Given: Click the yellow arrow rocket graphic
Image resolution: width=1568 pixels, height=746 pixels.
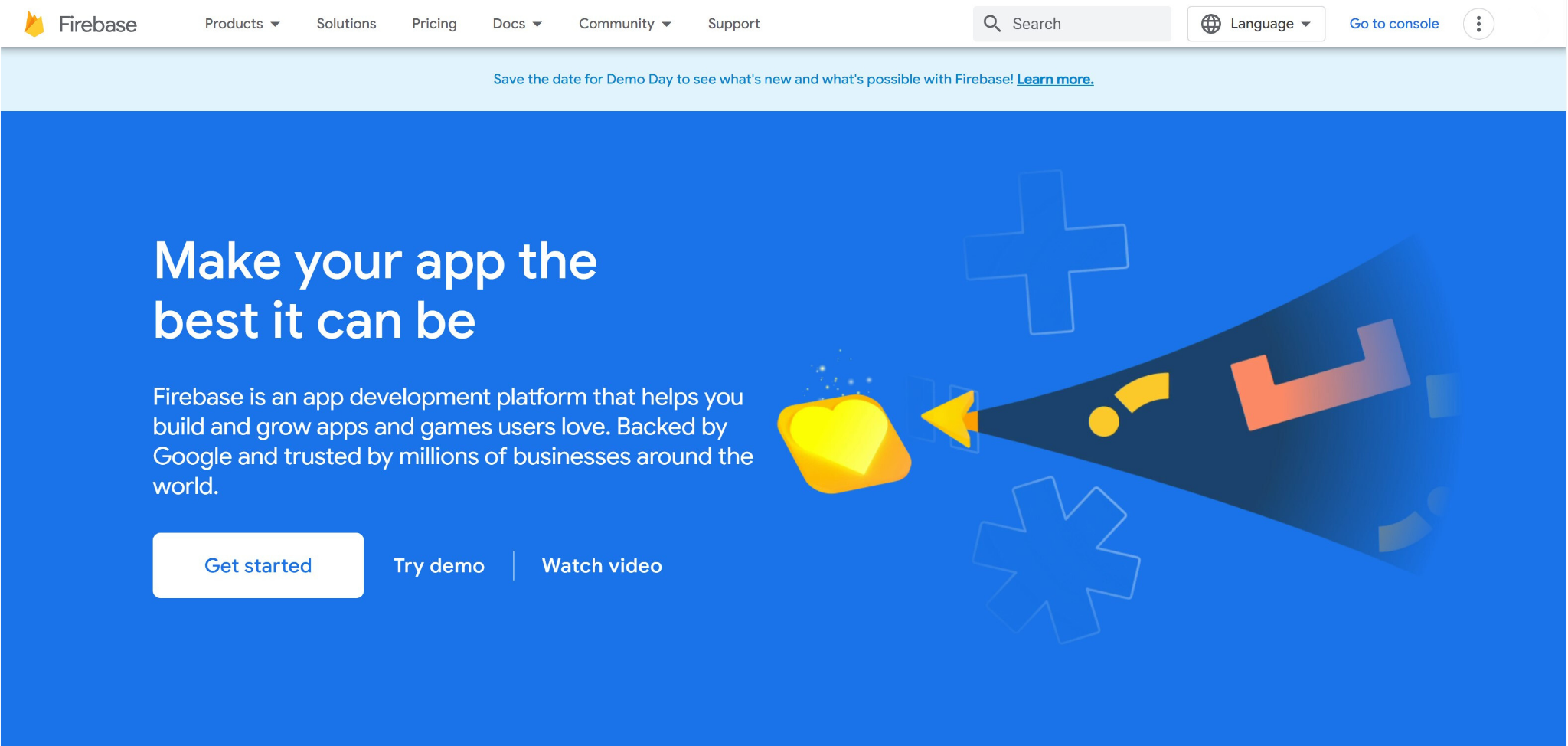Looking at the screenshot, I should [951, 418].
